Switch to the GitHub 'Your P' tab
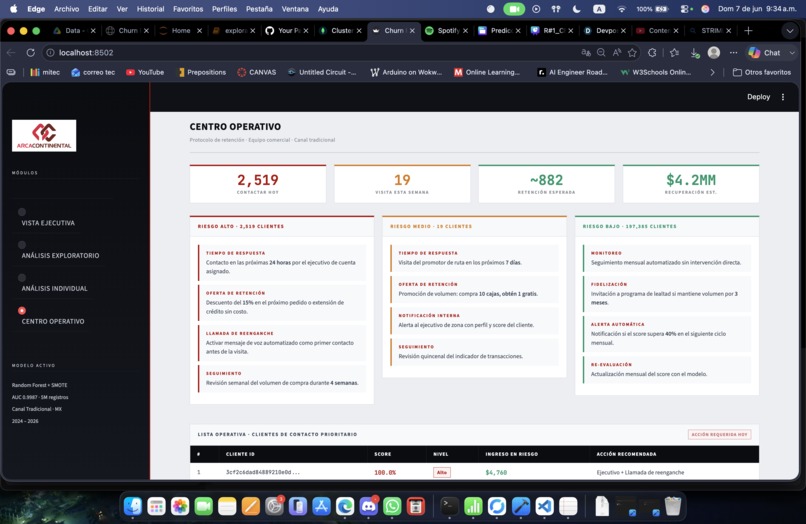806x524 pixels. [284, 30]
